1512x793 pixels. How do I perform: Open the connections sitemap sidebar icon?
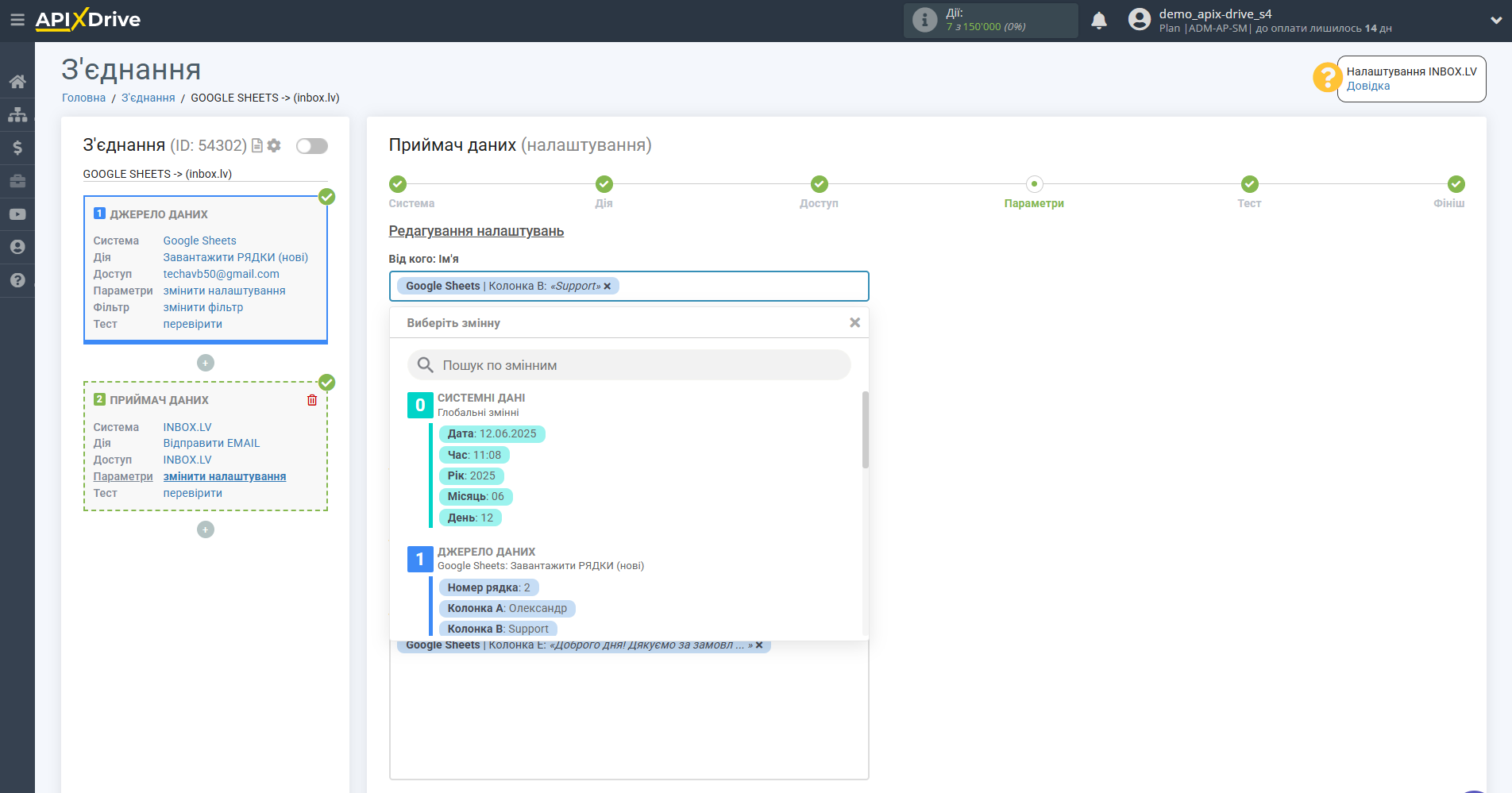tap(17, 115)
